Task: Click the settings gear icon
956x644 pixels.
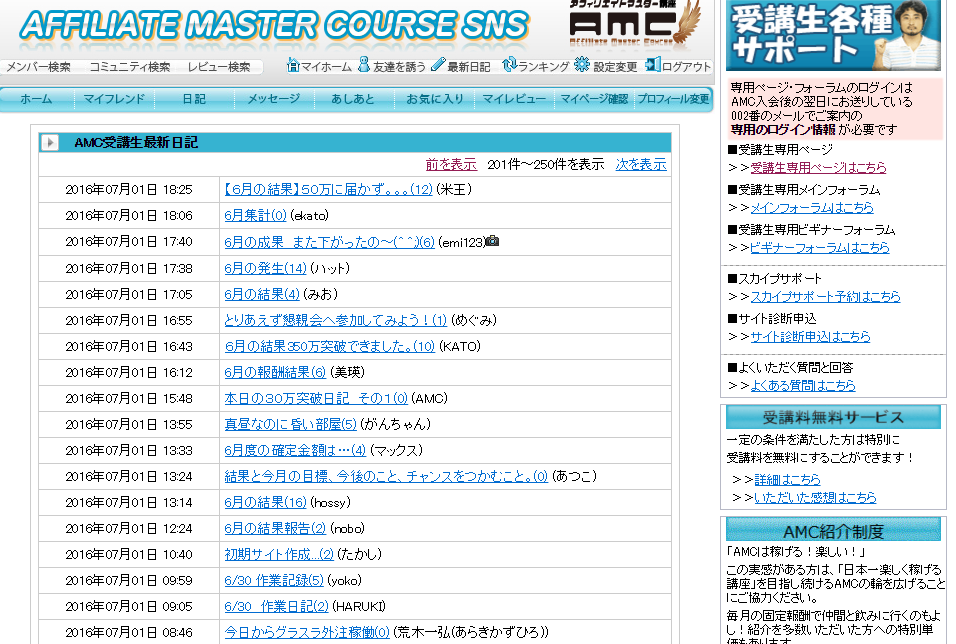Action: coord(582,65)
